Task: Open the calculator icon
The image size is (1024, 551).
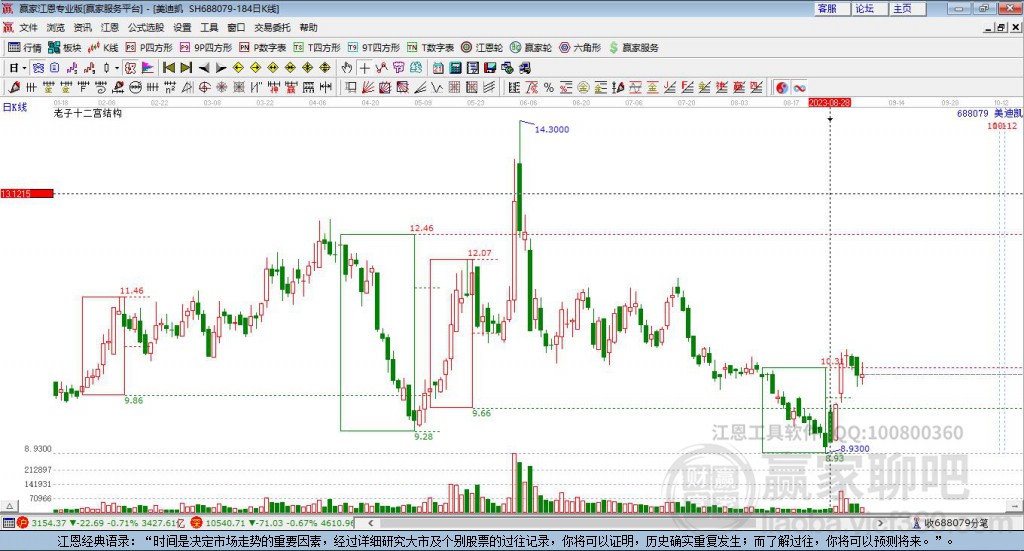Action: 455,68
